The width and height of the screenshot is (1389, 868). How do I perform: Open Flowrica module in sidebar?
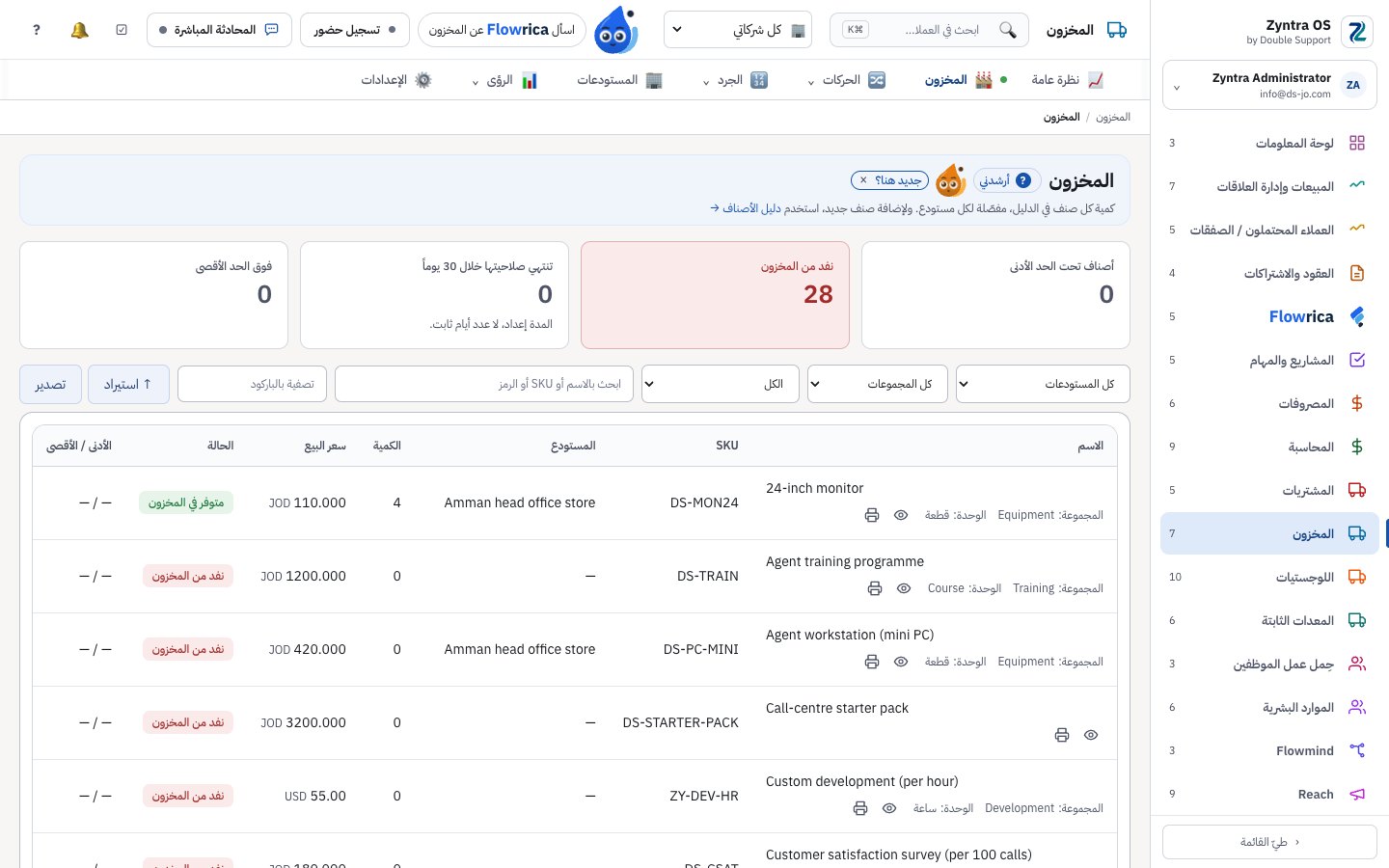click(1269, 316)
